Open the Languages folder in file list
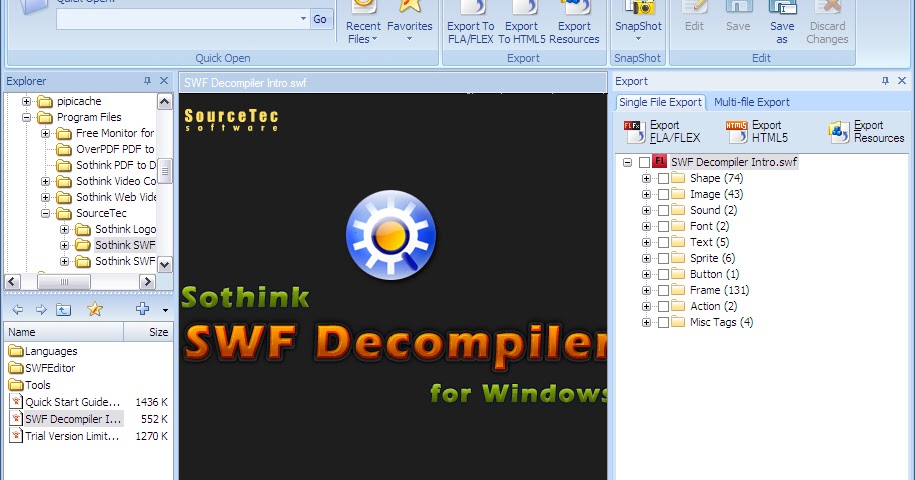Screen dimensions: 915x480 click(43, 351)
